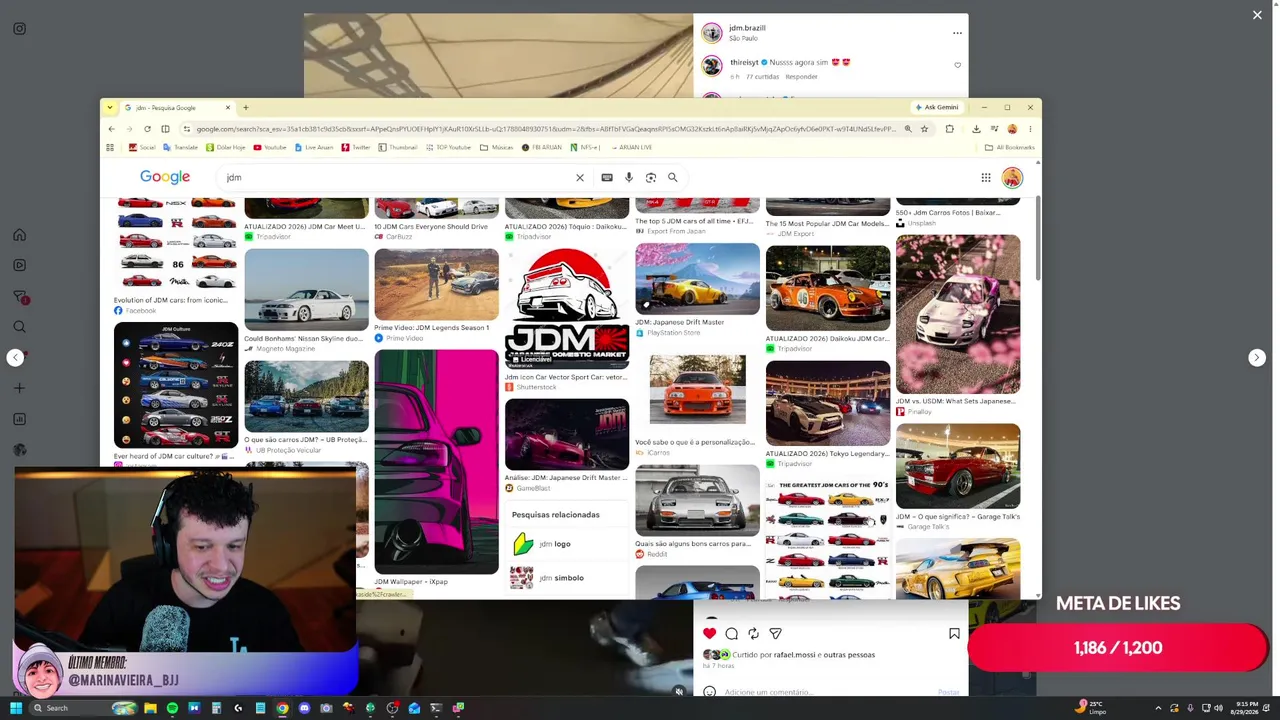
Task: Click the Google logo
Action: pyautogui.click(x=165, y=177)
